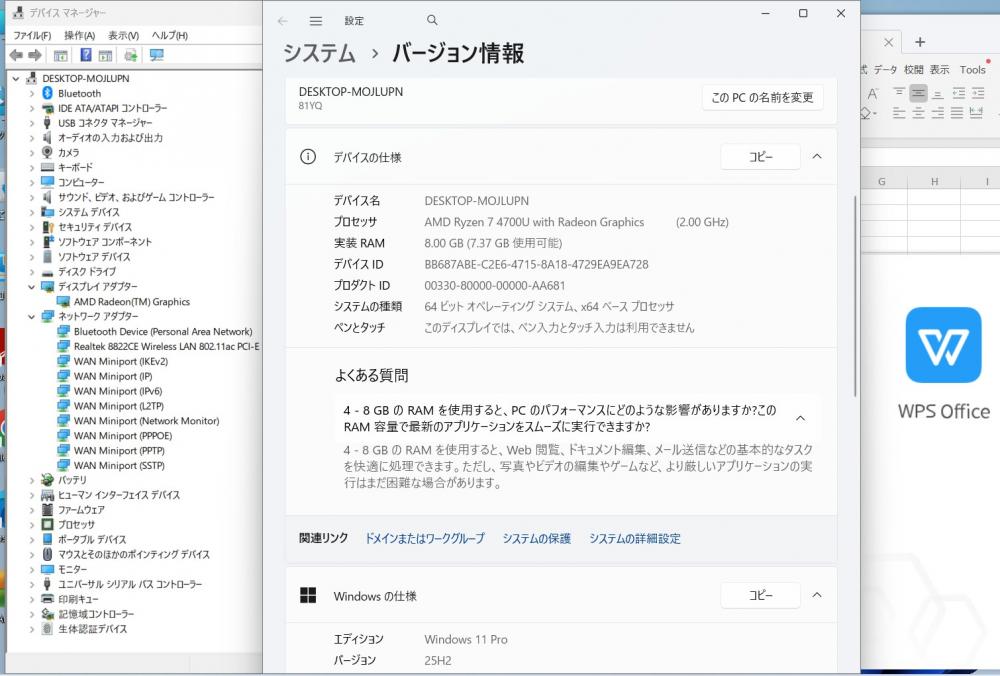
Task: Click the search magnifier icon in Settings
Action: pyautogui.click(x=432, y=20)
